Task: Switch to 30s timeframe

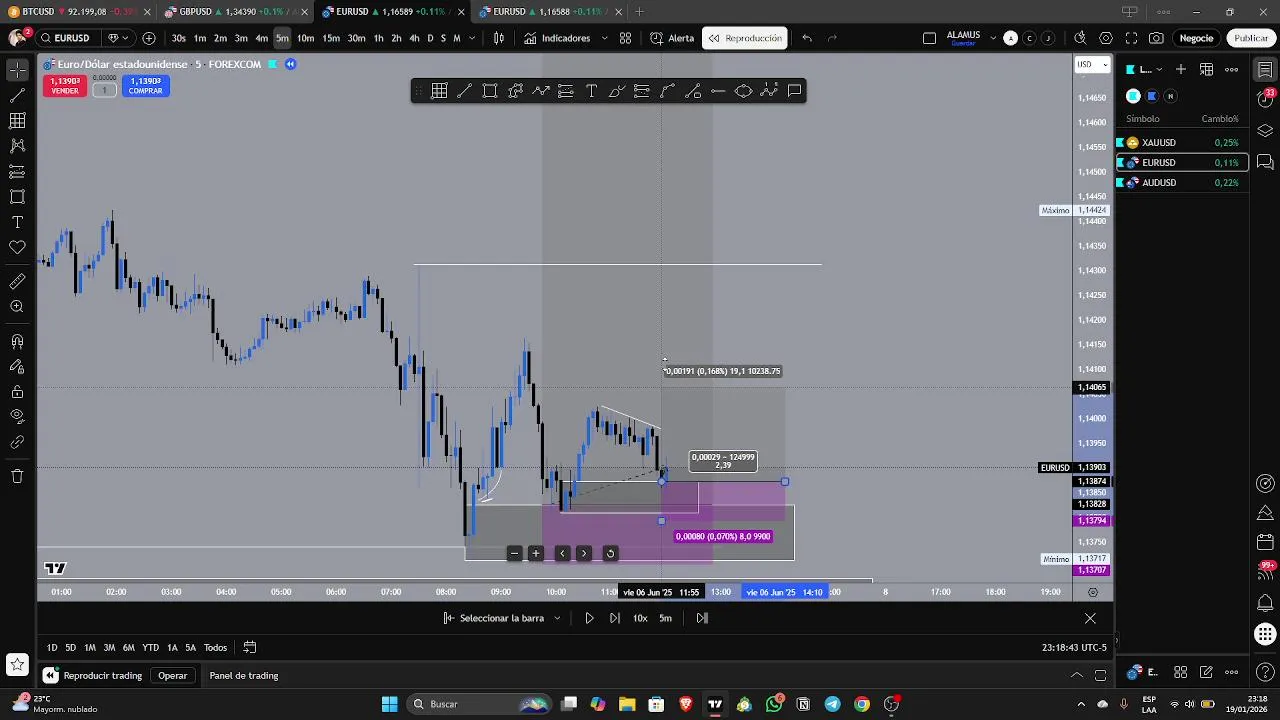Action: 178,38
